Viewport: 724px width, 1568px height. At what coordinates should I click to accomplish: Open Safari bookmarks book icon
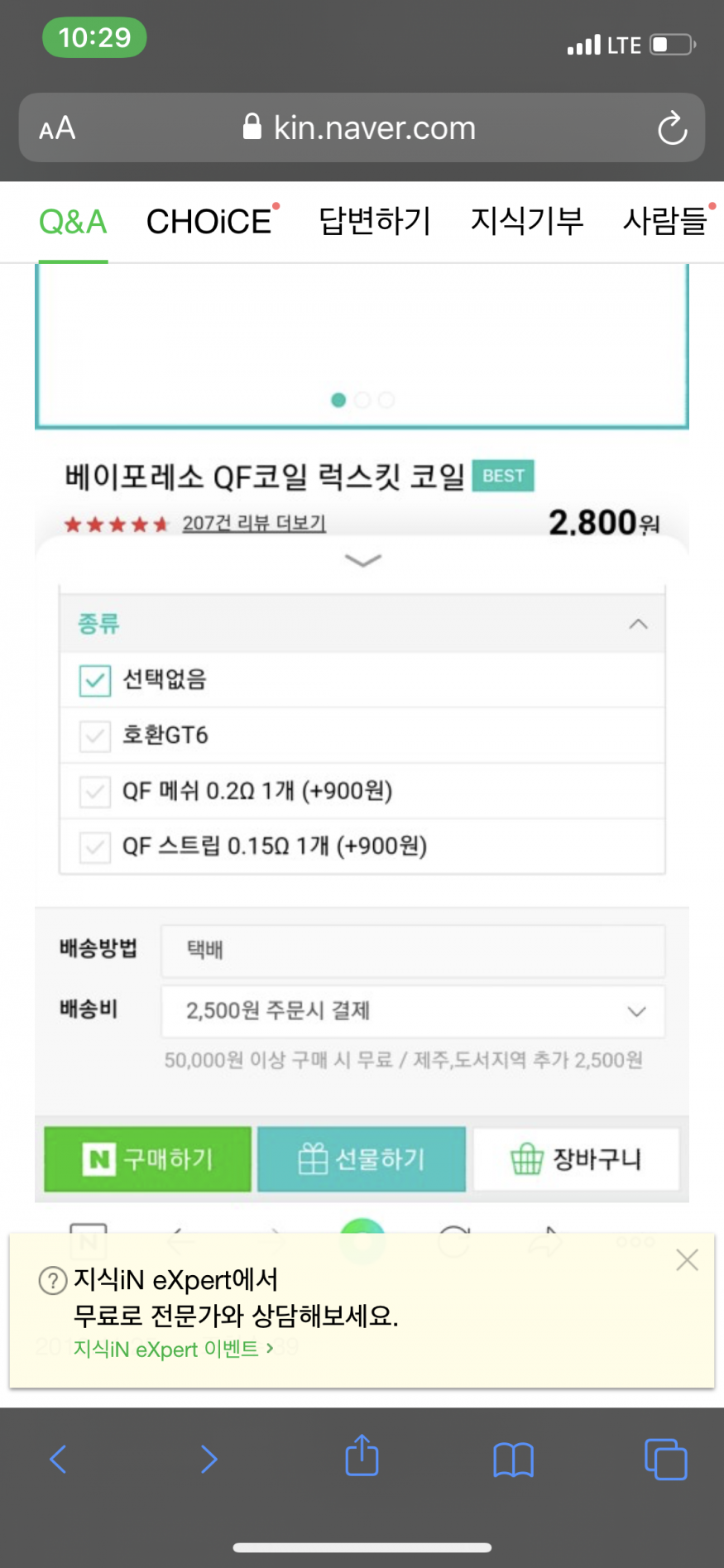(x=513, y=1459)
